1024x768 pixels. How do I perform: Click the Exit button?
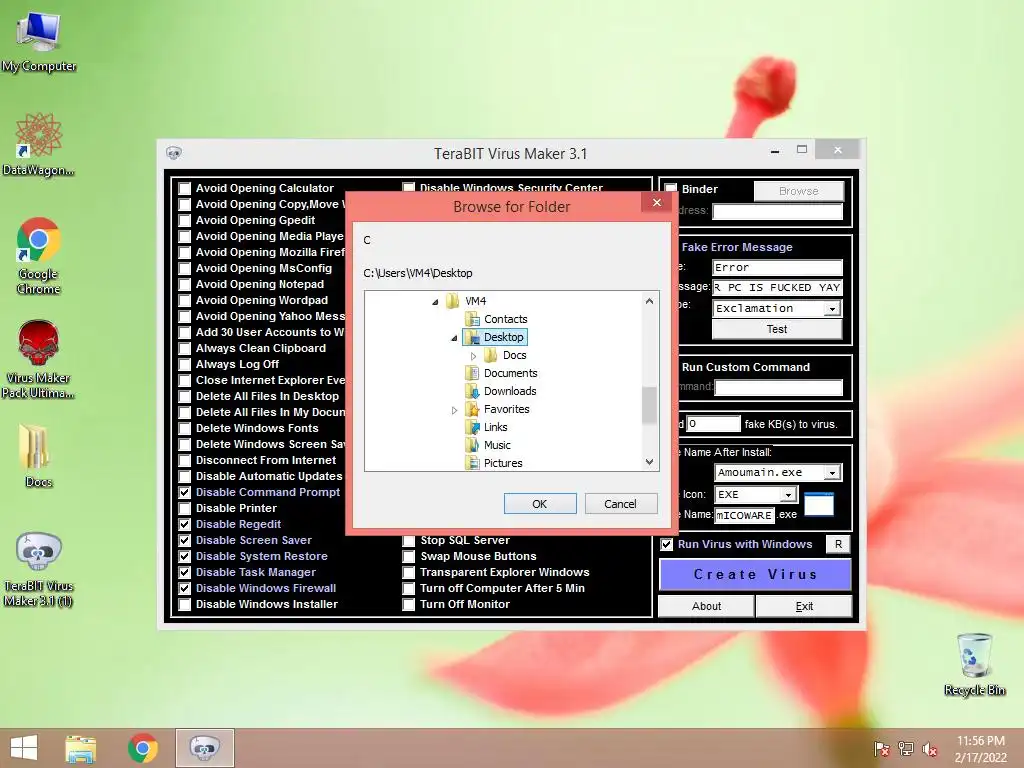[805, 607]
